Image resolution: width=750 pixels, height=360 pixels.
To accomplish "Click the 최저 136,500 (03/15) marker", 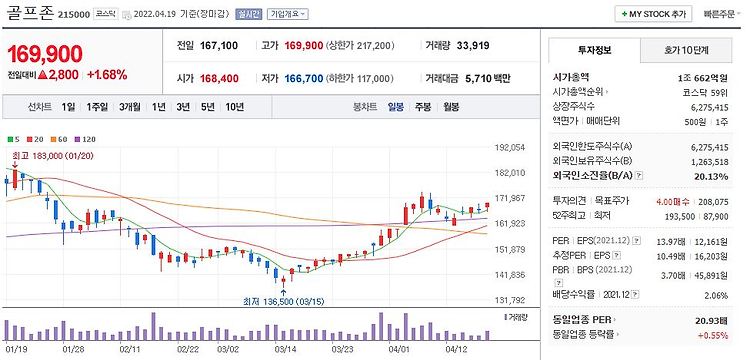I will pyautogui.click(x=284, y=302).
